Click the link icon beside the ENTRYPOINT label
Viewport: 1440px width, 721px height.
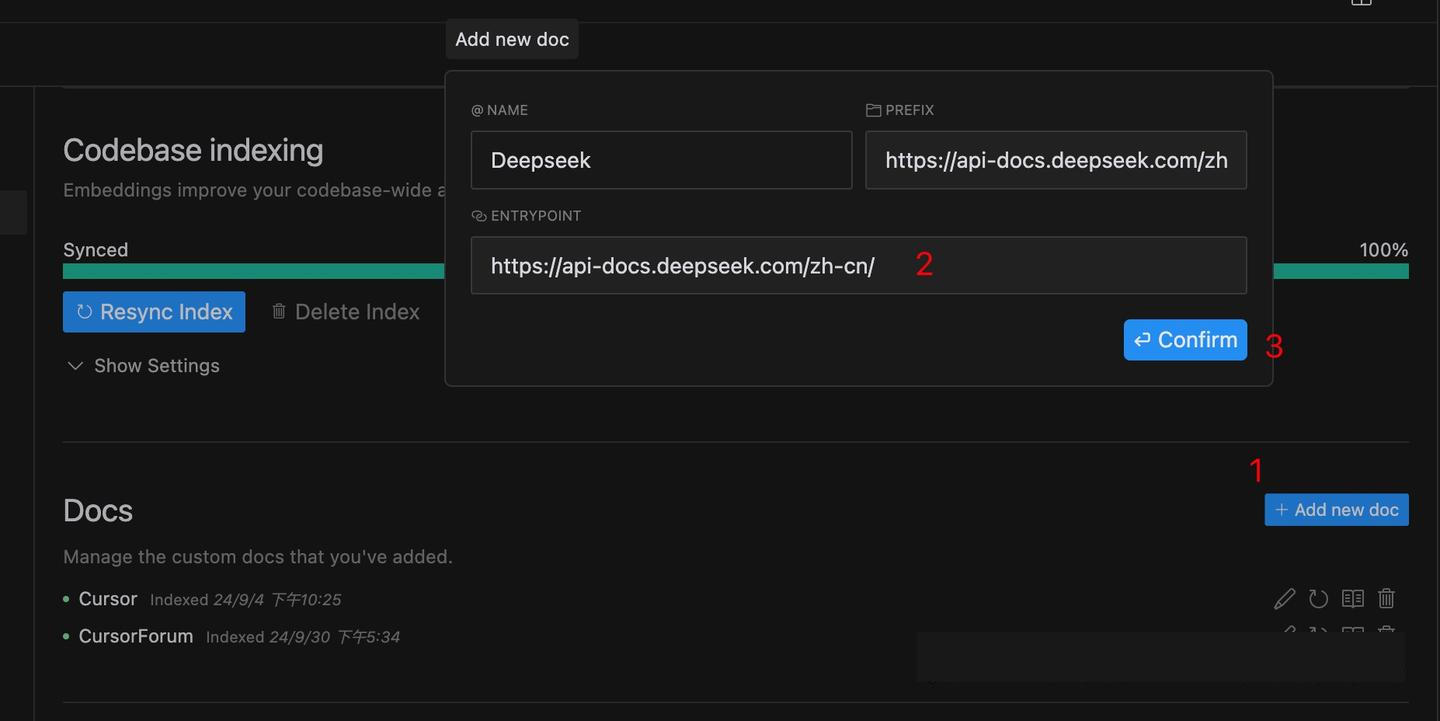click(x=478, y=216)
